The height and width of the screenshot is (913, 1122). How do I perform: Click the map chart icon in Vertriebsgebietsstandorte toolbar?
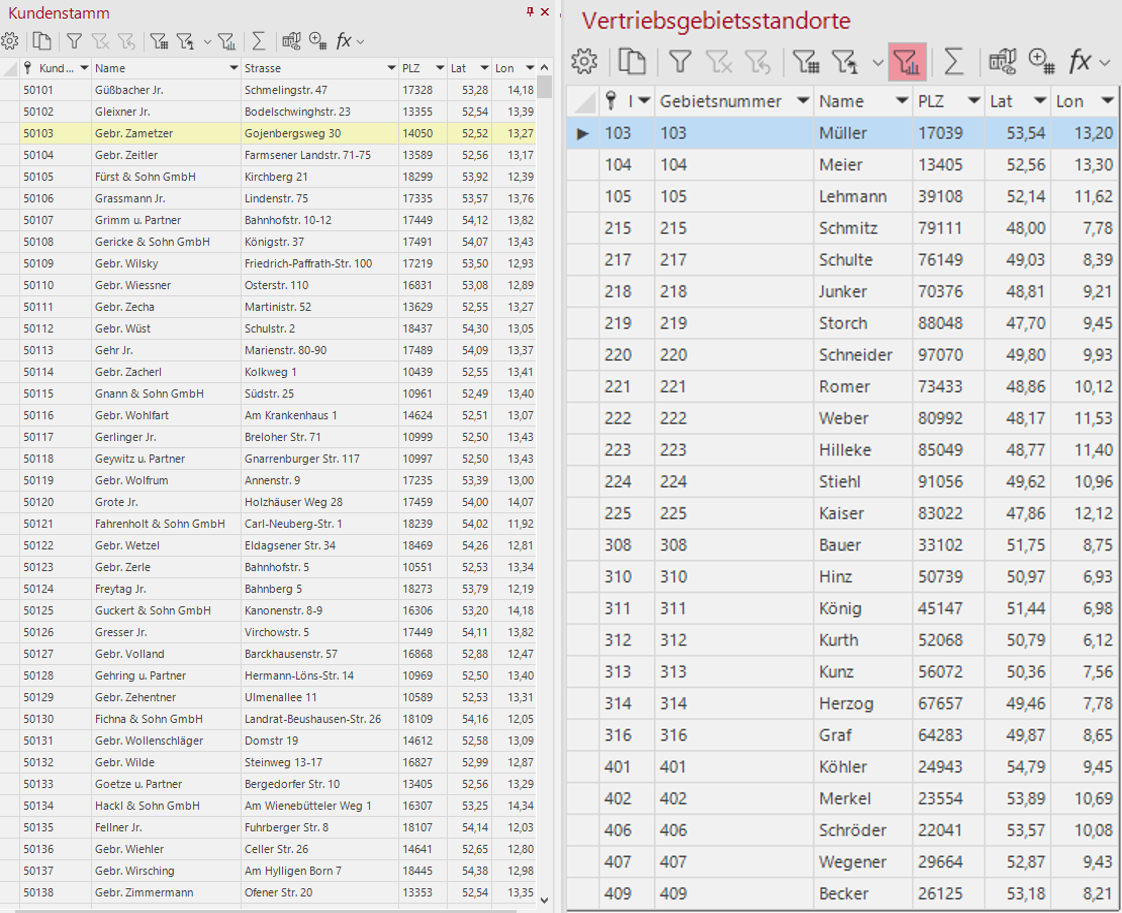(x=1002, y=62)
